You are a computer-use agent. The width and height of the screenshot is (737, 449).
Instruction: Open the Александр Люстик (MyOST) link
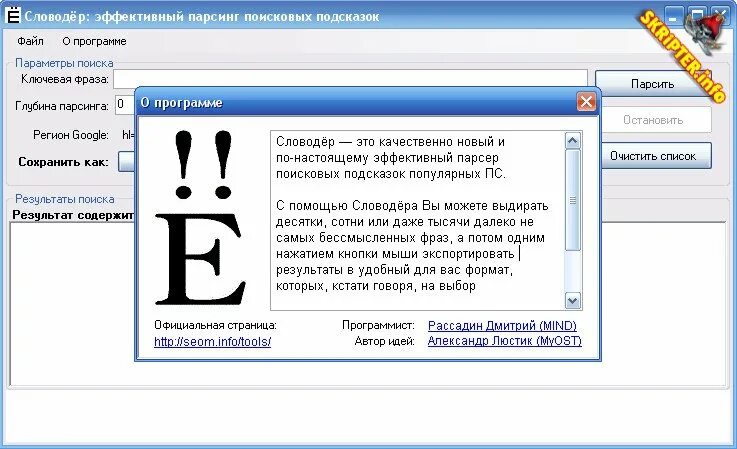[x=504, y=341]
